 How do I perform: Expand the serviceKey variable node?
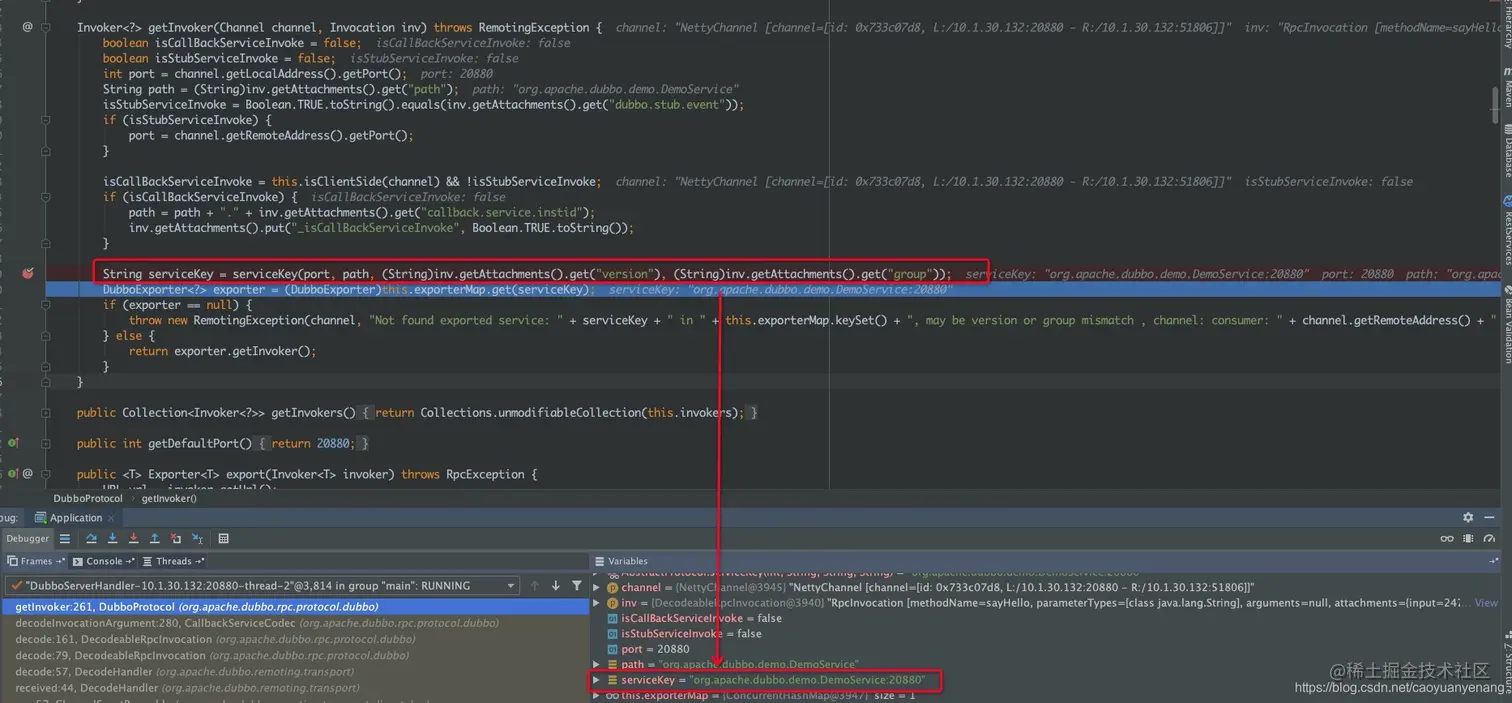597,680
